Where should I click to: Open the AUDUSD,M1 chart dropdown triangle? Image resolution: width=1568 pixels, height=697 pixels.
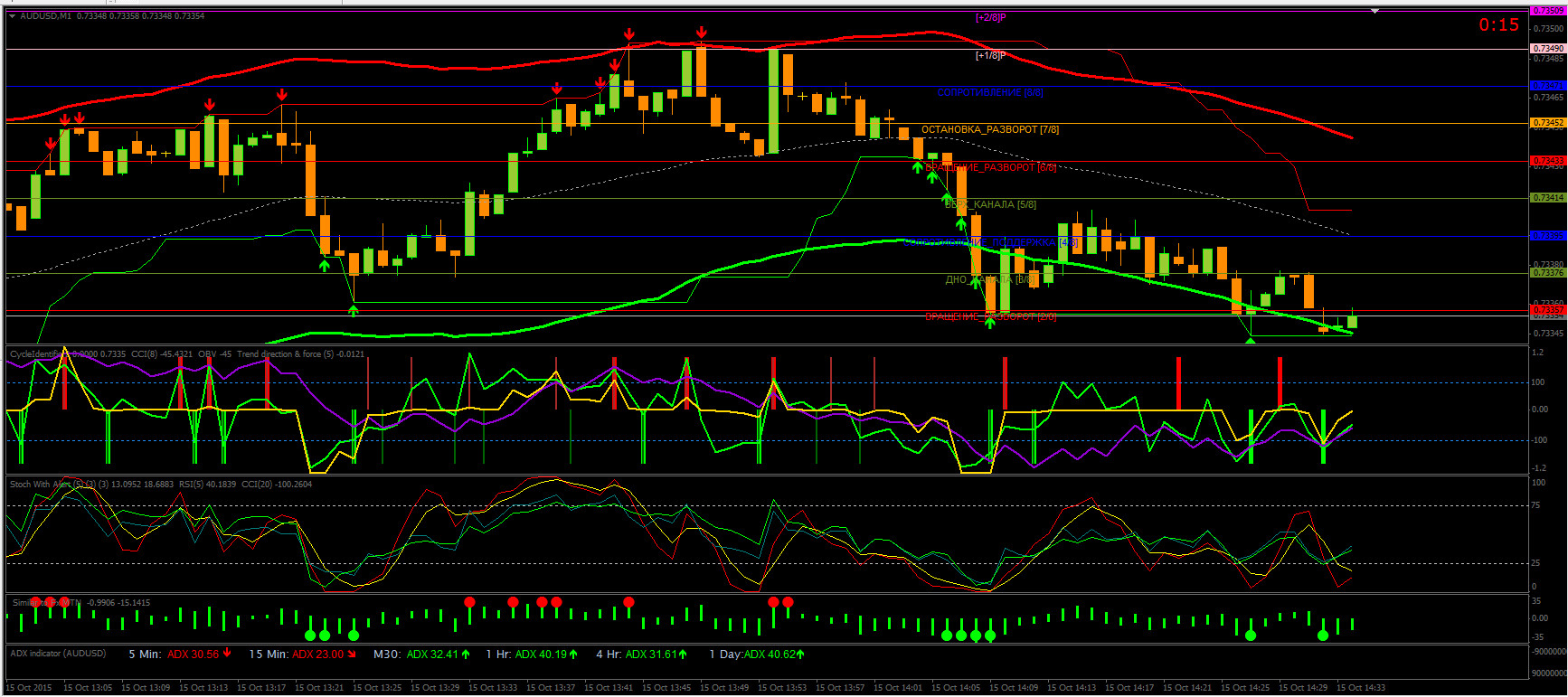pos(13,16)
